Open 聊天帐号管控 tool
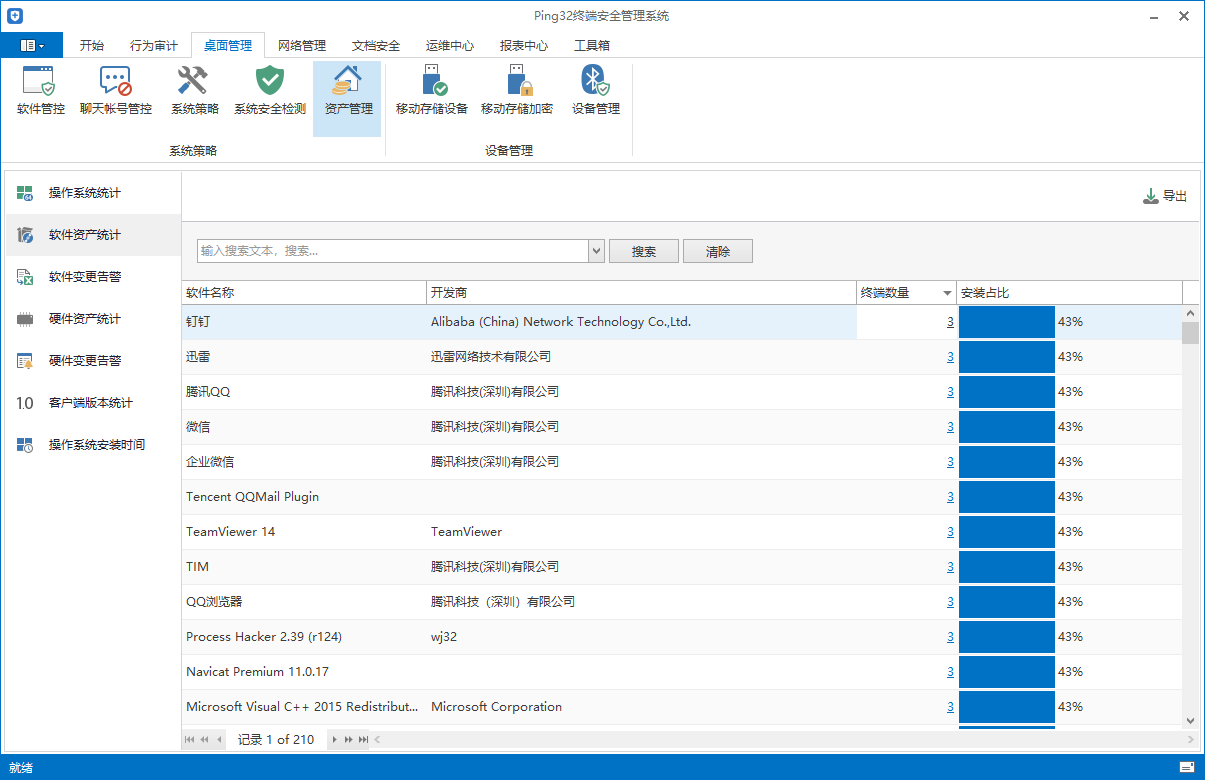1205x780 pixels. click(x=116, y=91)
